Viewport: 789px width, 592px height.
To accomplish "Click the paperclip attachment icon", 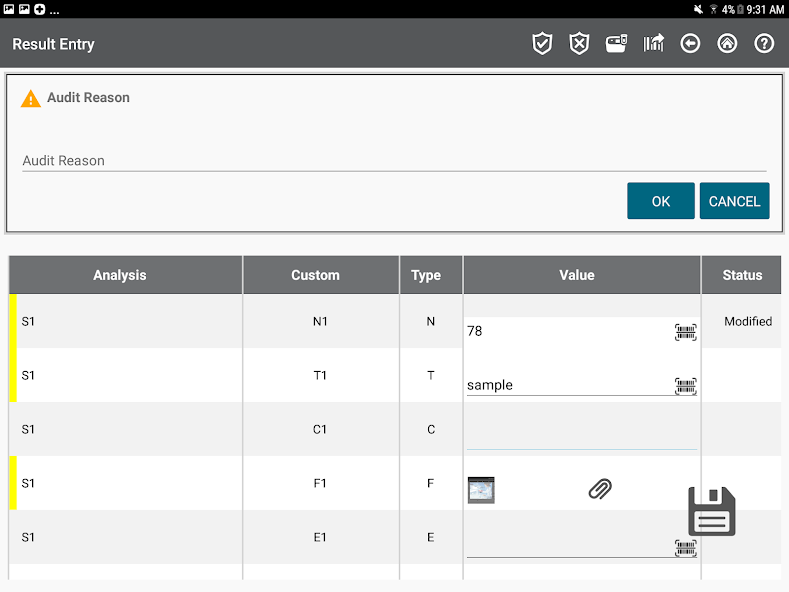I will (x=600, y=489).
